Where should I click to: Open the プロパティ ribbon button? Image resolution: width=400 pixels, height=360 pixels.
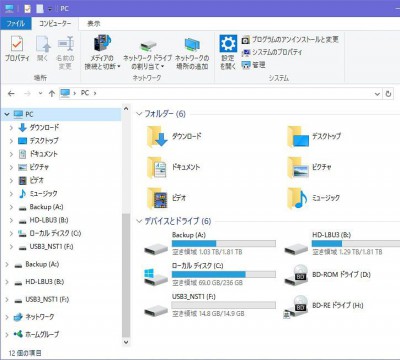tap(17, 49)
